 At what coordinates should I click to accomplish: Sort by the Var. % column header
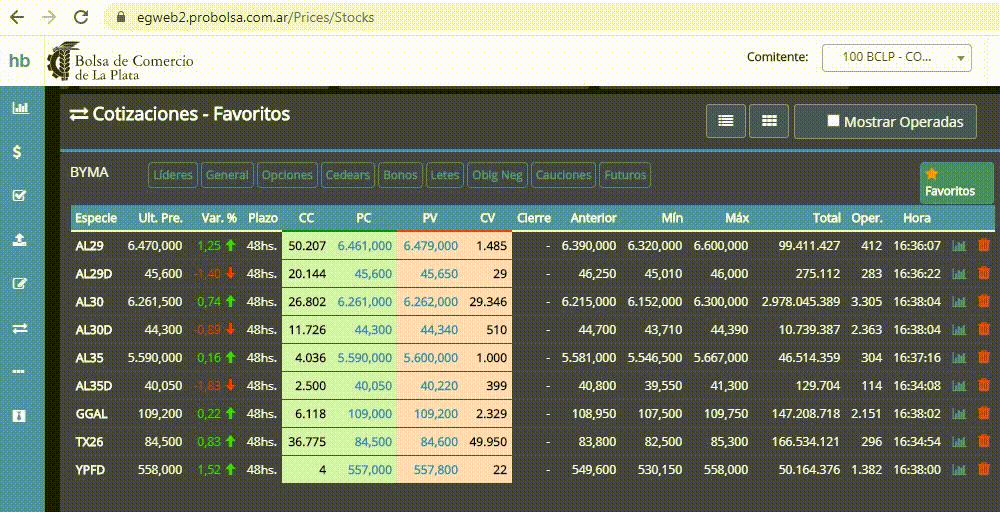(x=218, y=218)
